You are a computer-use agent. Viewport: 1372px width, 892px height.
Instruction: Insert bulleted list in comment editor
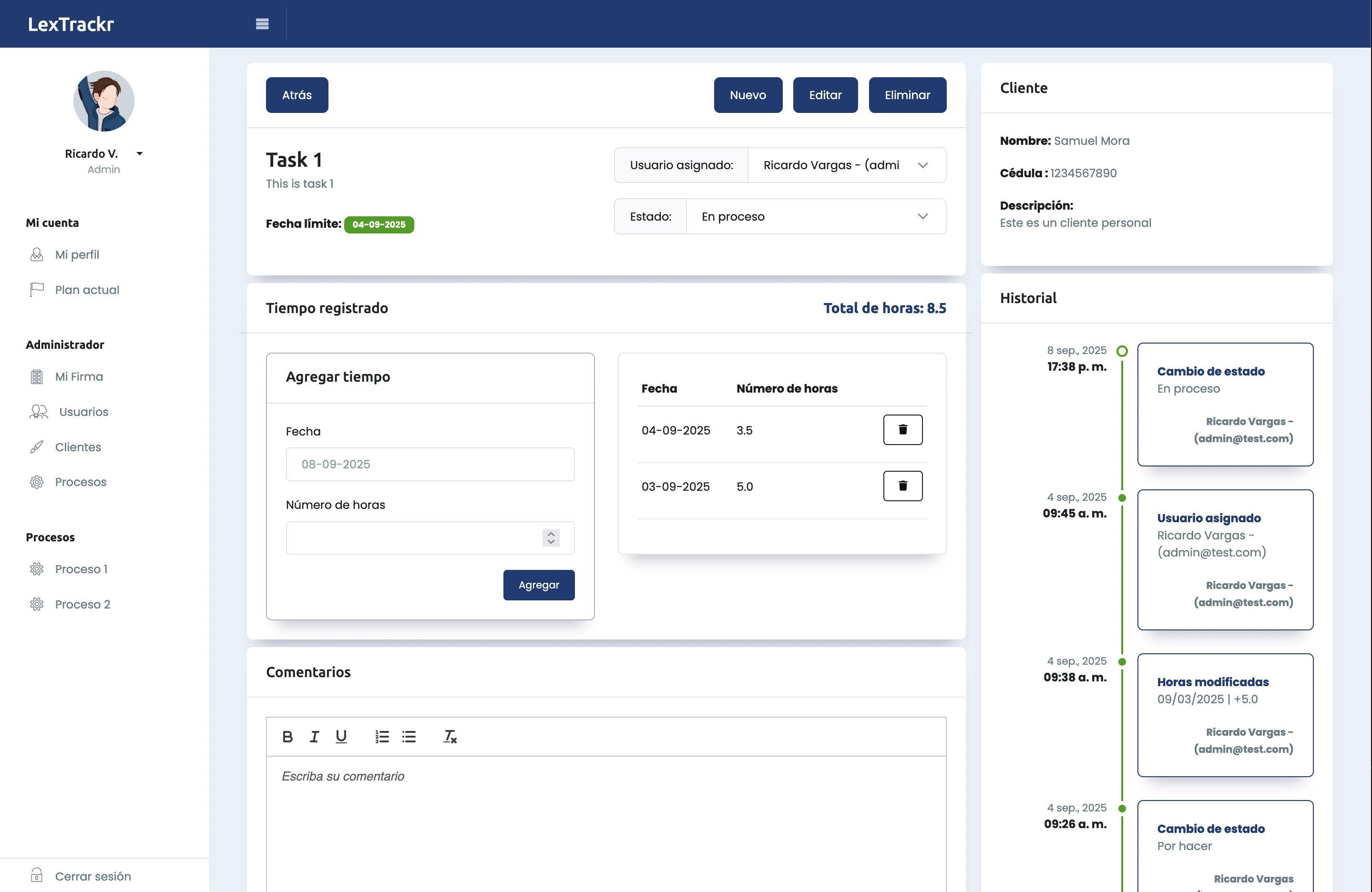[x=410, y=736]
